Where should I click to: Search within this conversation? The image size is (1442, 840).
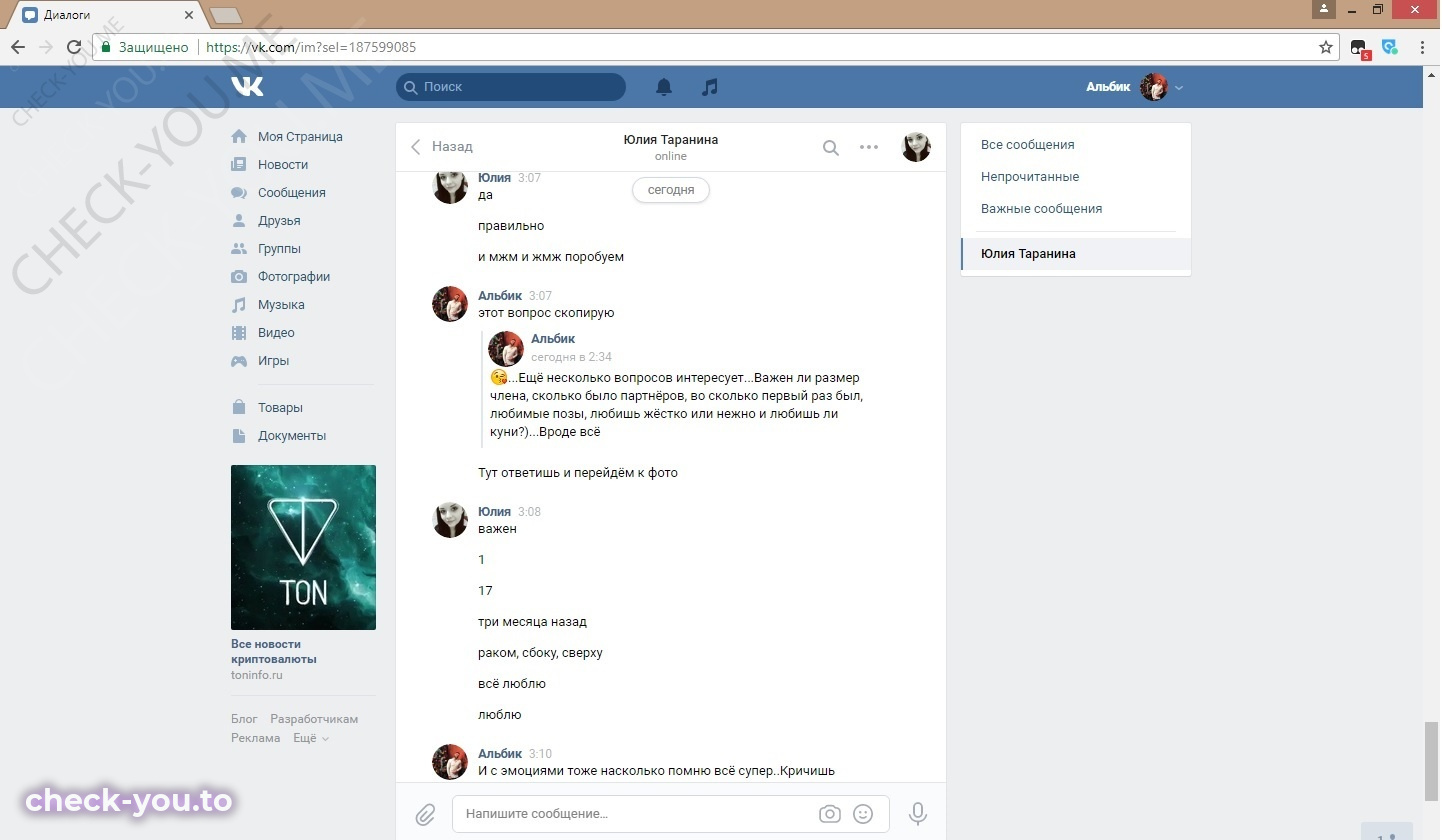click(x=831, y=148)
